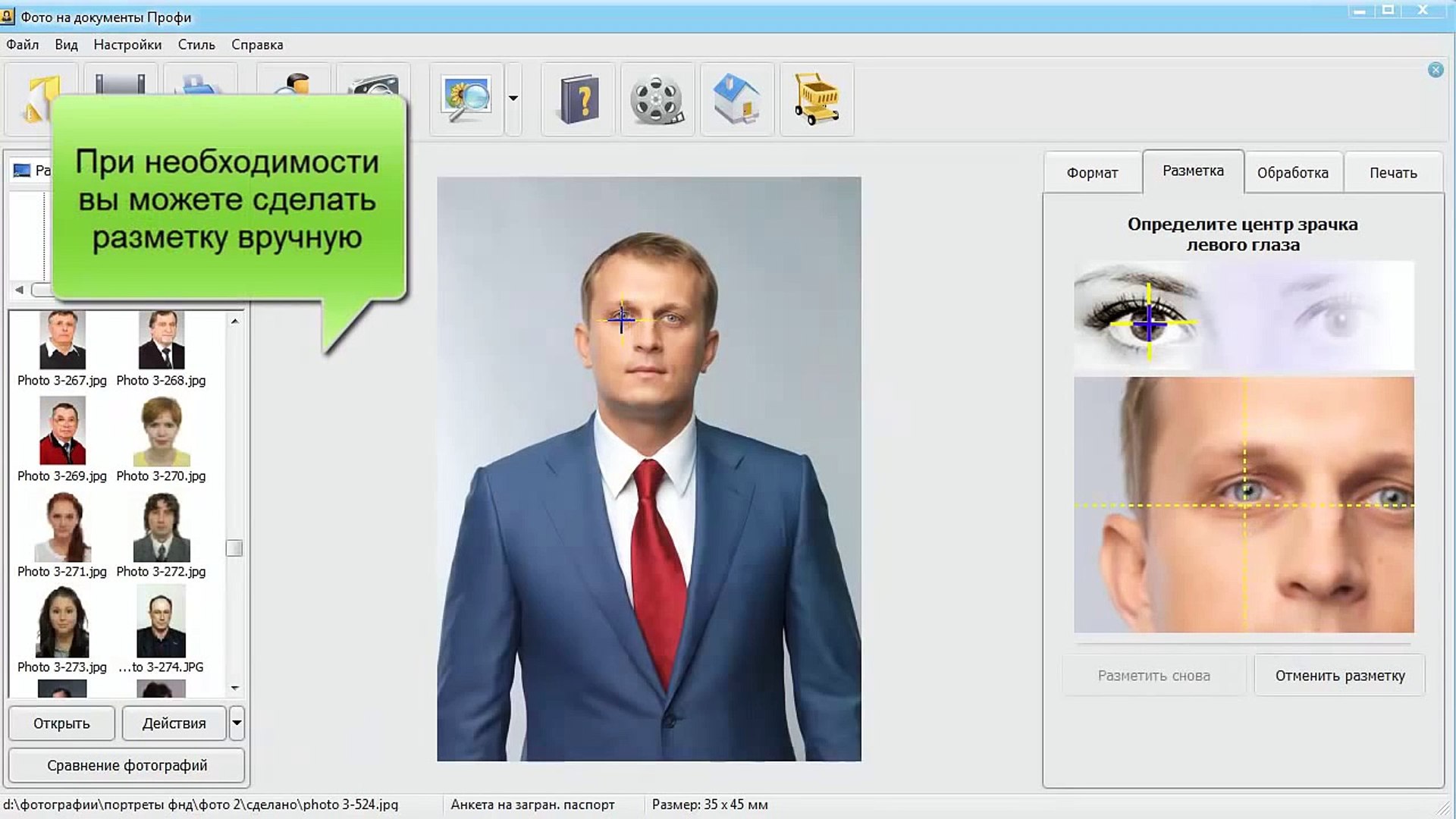Click the Открыть button
This screenshot has height=819, width=1456.
pos(61,723)
